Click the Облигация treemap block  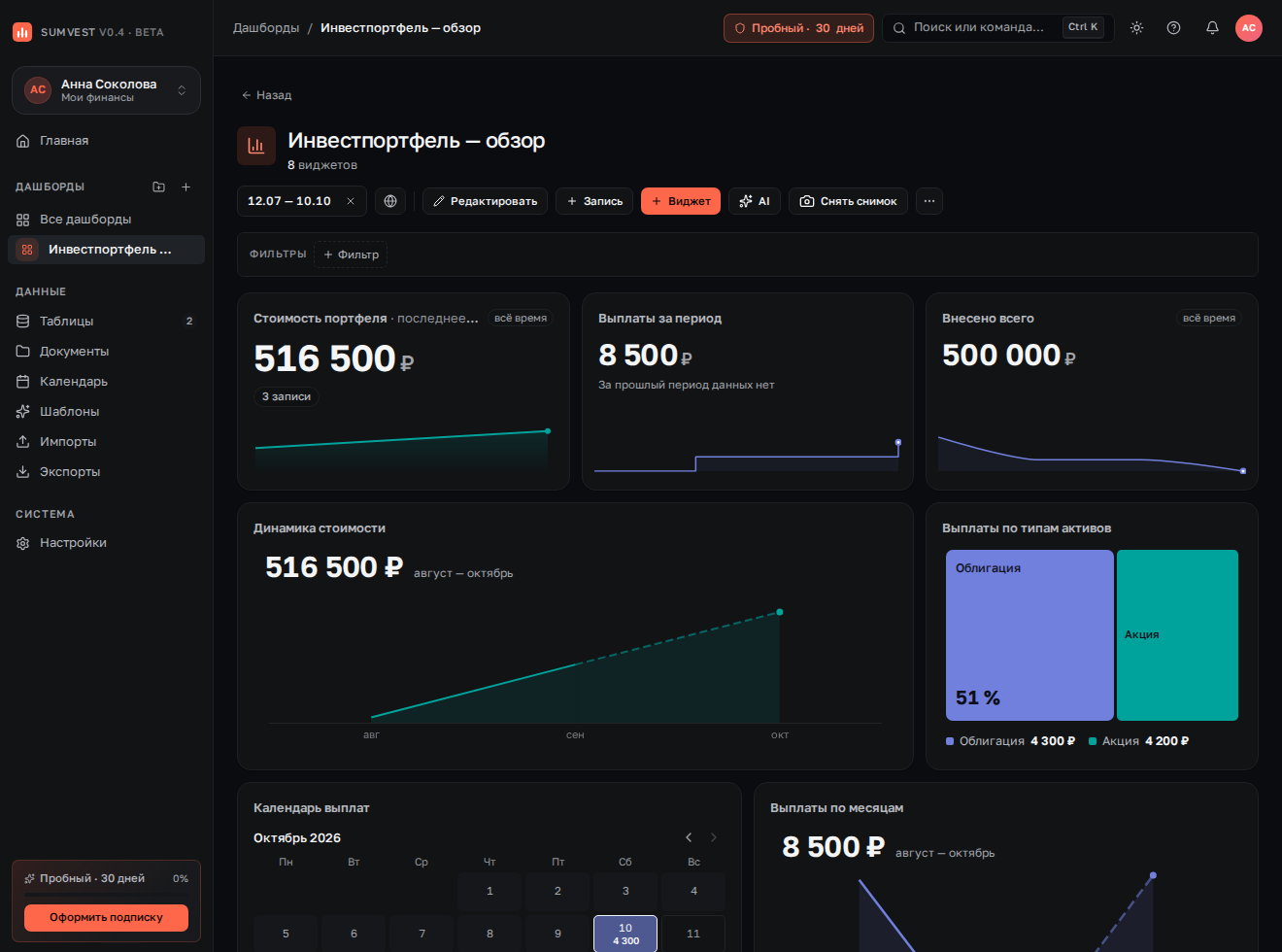[1029, 635]
